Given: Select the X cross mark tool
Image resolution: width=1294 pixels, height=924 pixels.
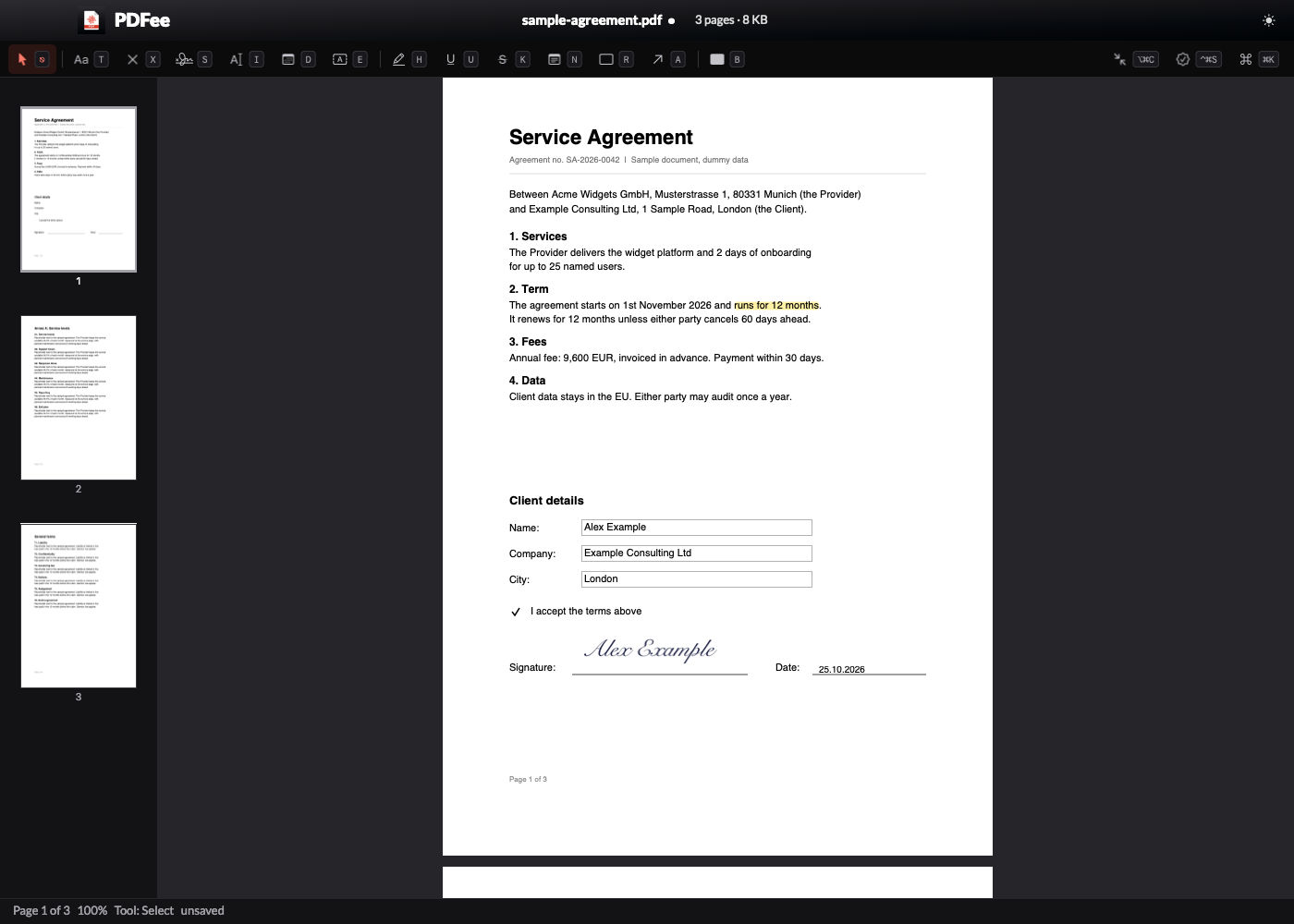Looking at the screenshot, I should 142,59.
